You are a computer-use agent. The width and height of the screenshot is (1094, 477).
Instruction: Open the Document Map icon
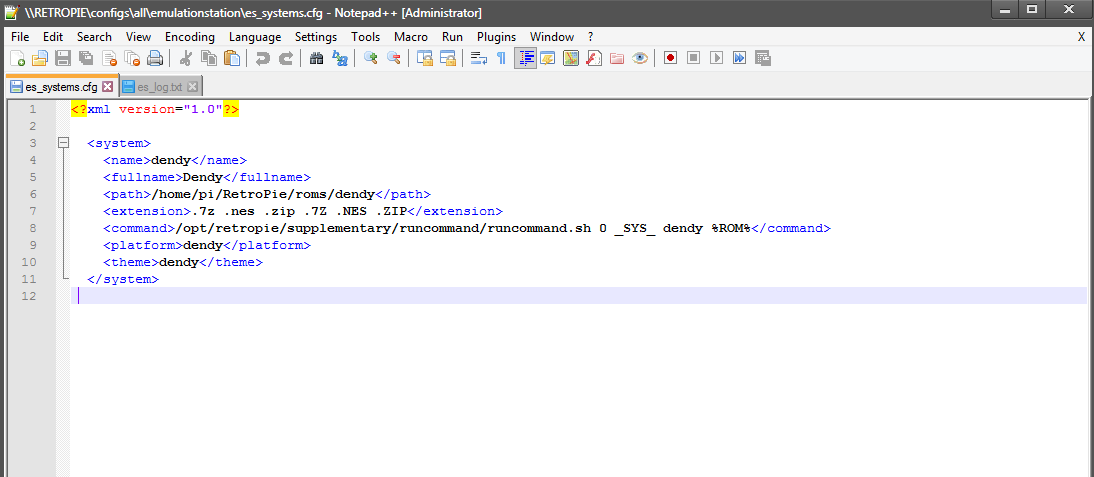tap(571, 59)
